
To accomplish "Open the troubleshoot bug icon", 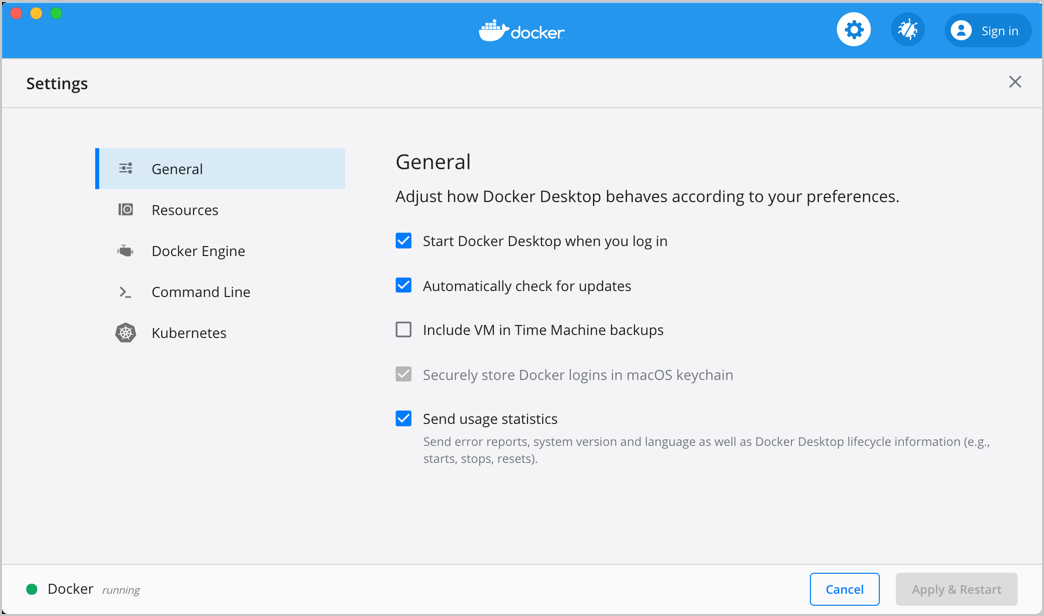I will (907, 30).
